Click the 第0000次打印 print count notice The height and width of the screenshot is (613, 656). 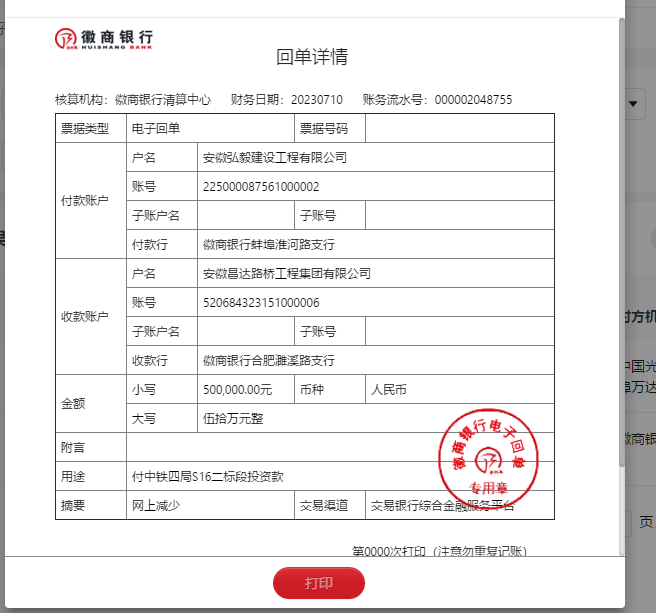(x=439, y=552)
